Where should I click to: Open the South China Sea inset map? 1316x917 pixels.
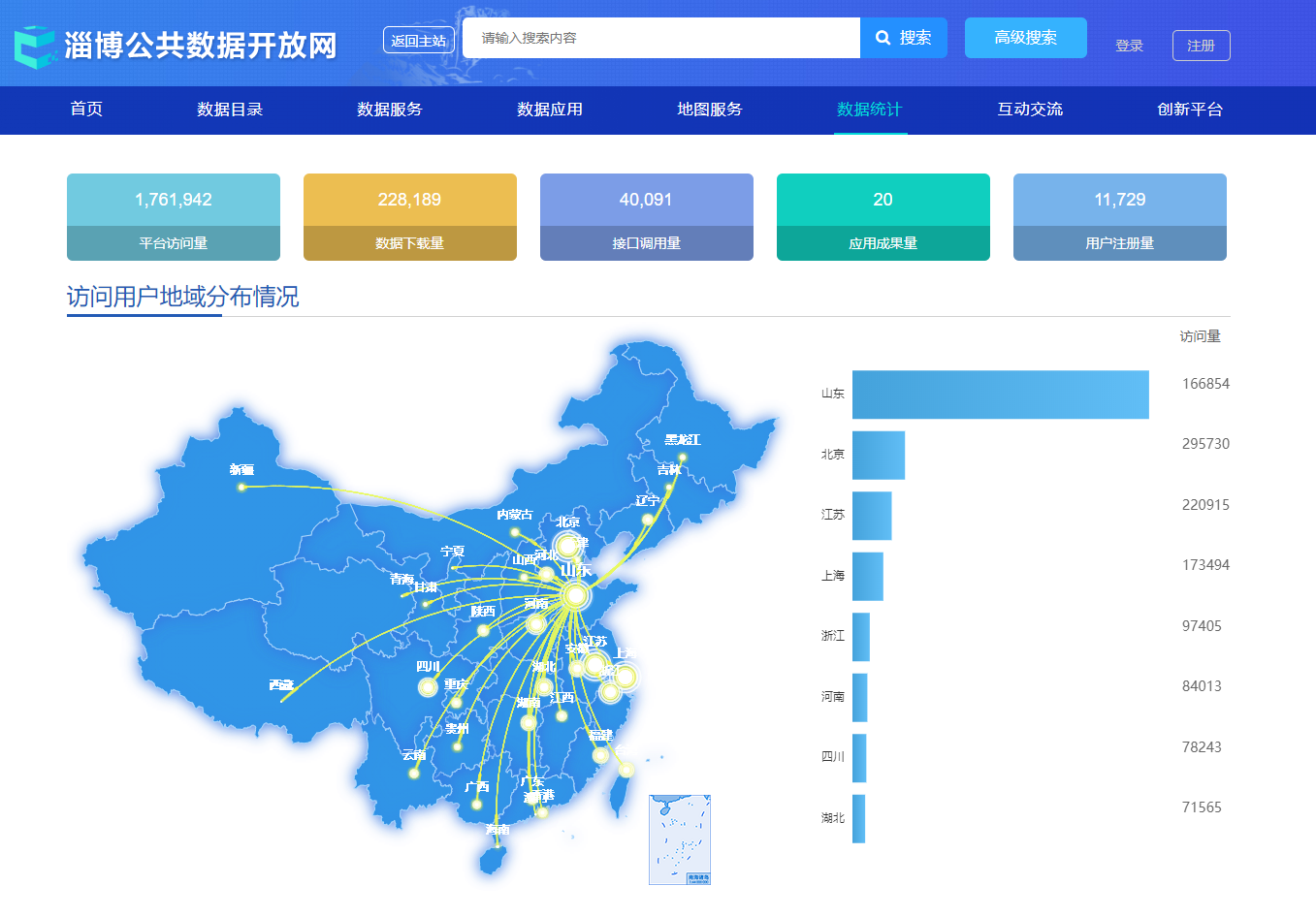click(x=679, y=839)
